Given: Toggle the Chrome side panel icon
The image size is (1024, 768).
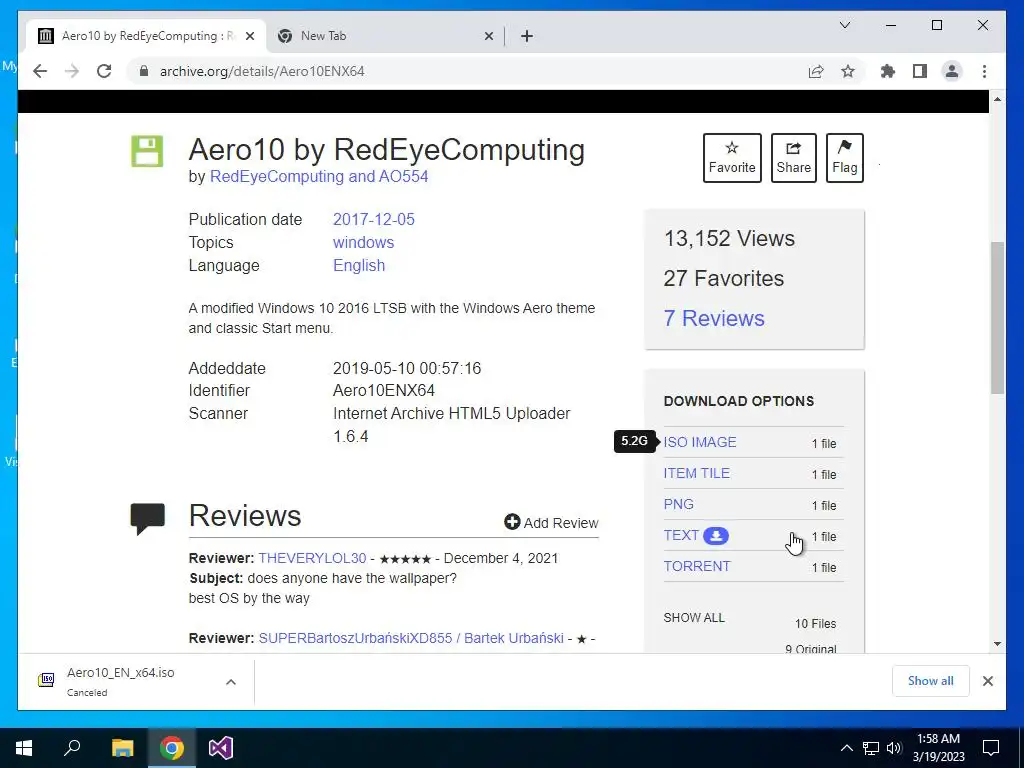Looking at the screenshot, I should click(x=920, y=71).
